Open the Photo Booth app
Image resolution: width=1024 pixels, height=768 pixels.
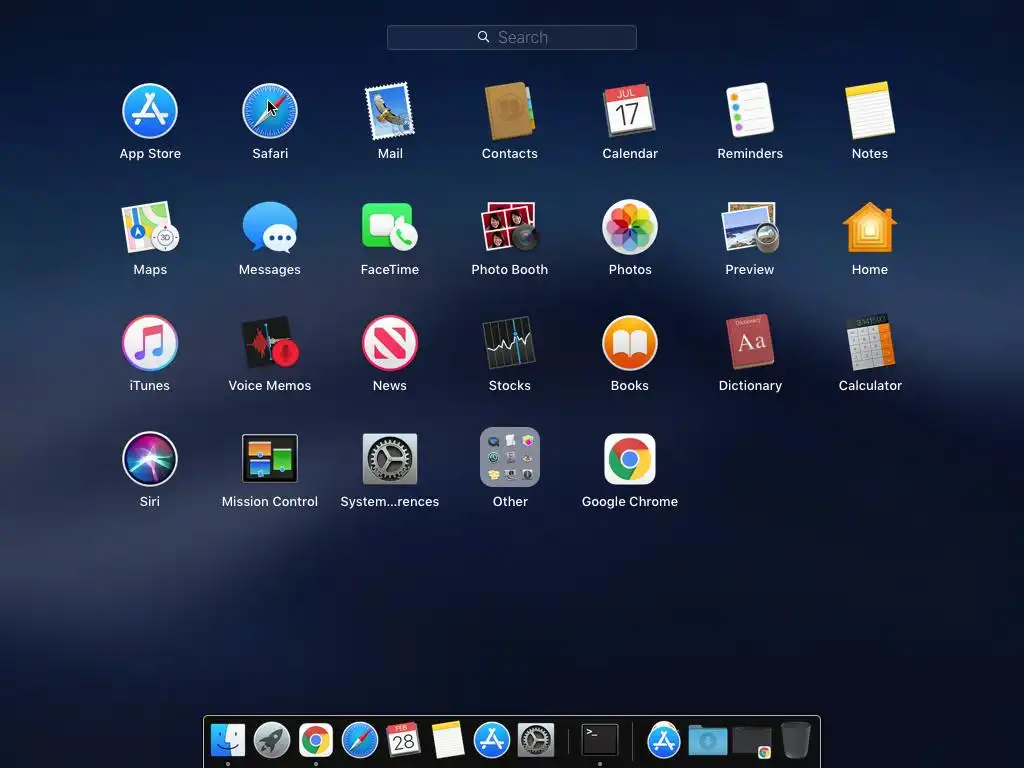click(509, 227)
